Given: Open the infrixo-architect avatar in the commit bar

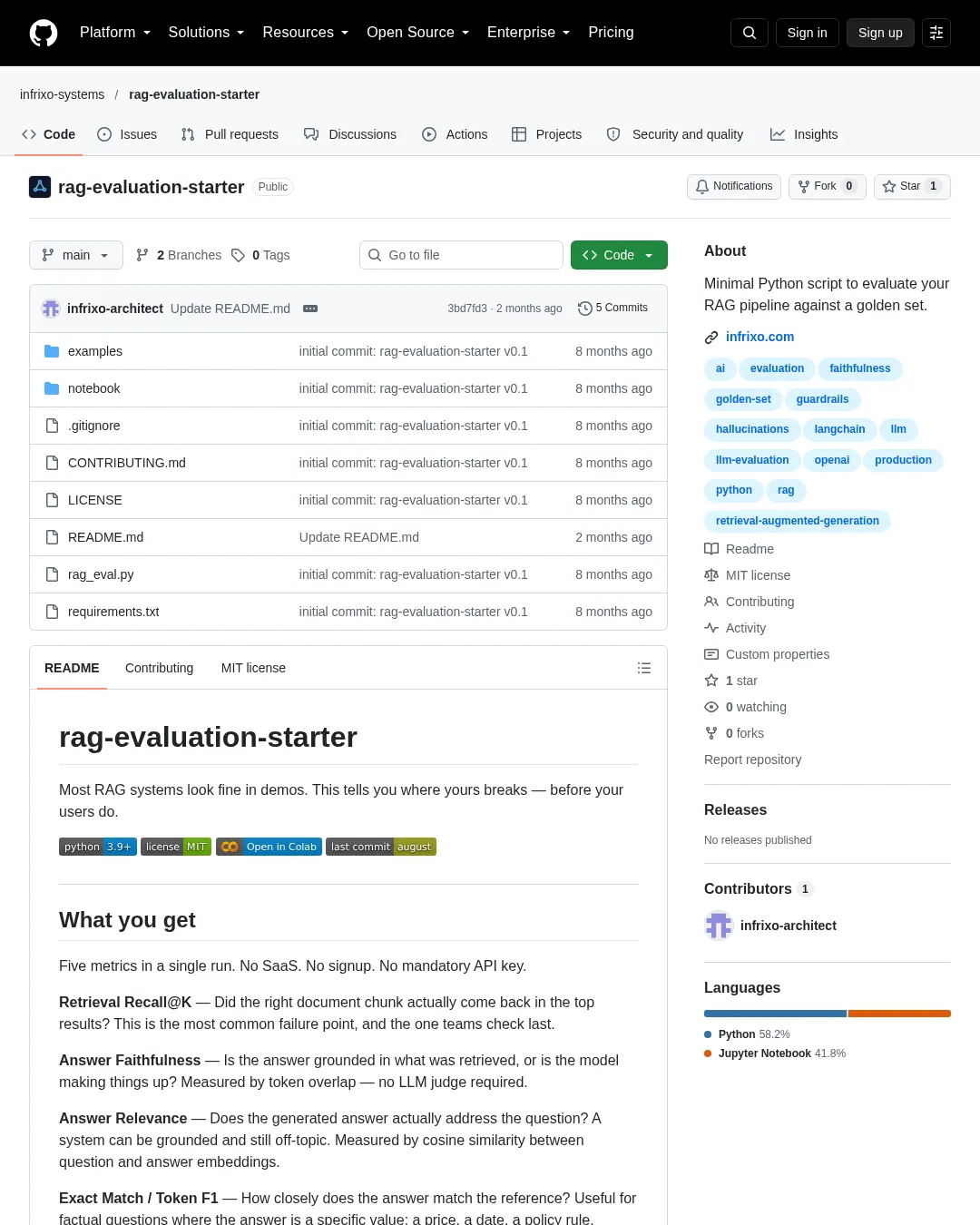Looking at the screenshot, I should (x=51, y=309).
